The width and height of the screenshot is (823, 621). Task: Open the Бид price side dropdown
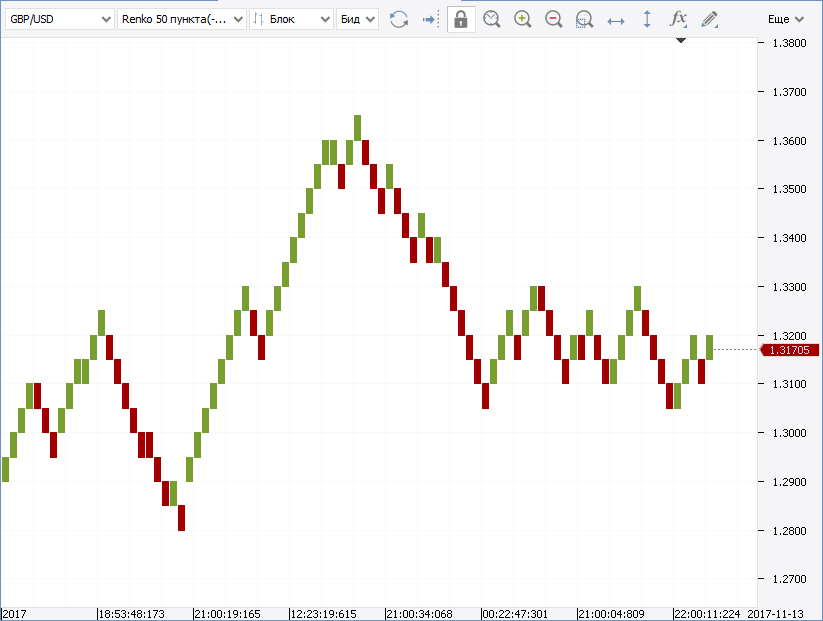tap(357, 19)
